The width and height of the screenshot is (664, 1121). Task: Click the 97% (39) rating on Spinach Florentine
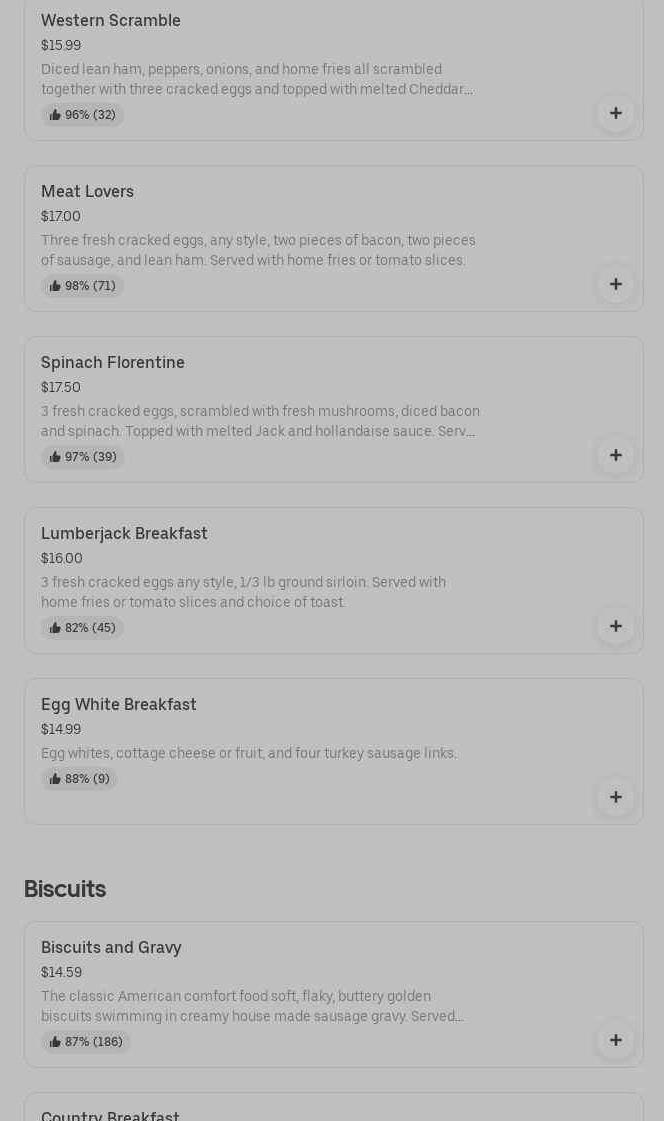[x=83, y=457]
